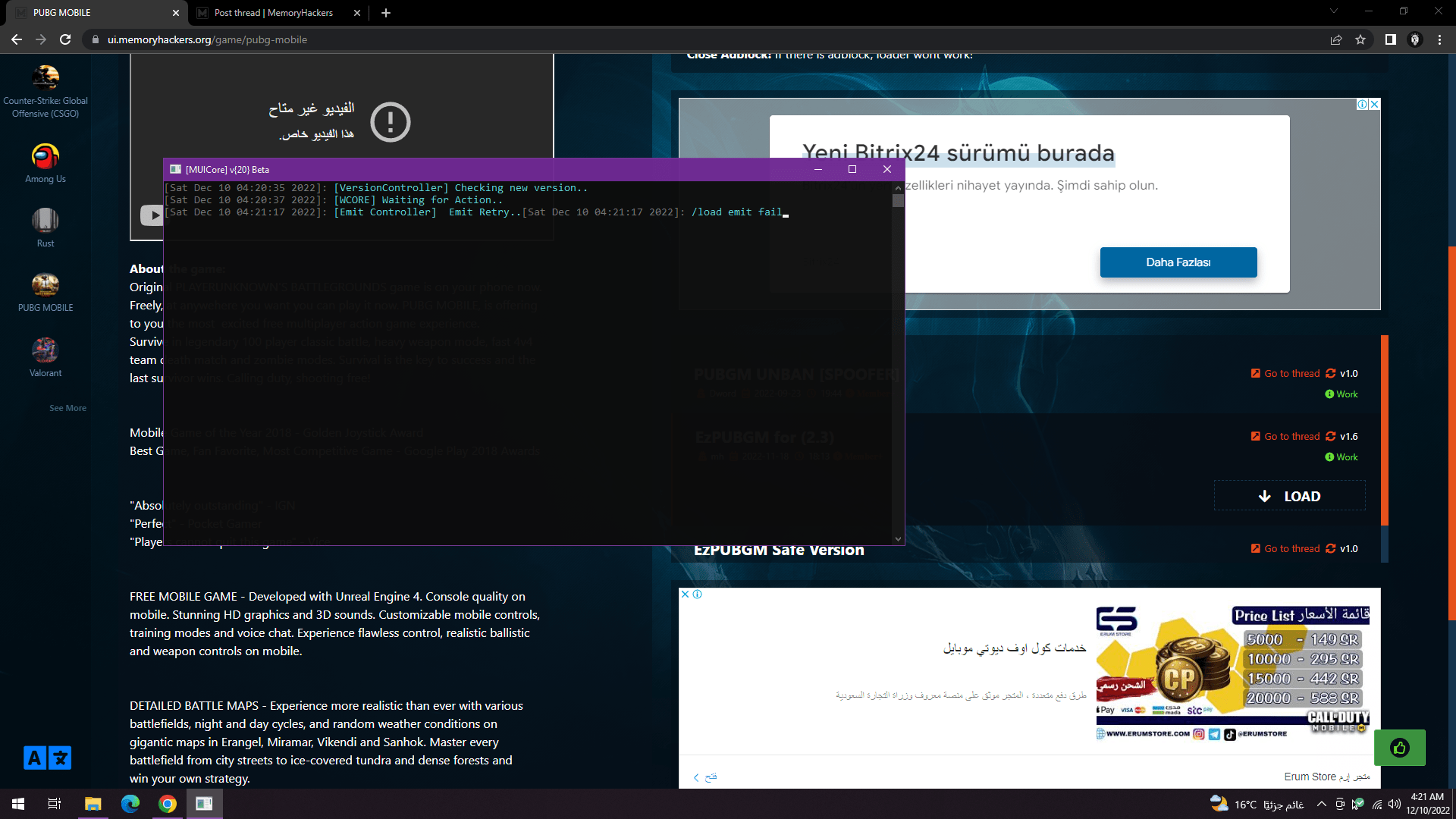The height and width of the screenshot is (819, 1456).
Task: Focus the address bar URL
Action: (207, 39)
